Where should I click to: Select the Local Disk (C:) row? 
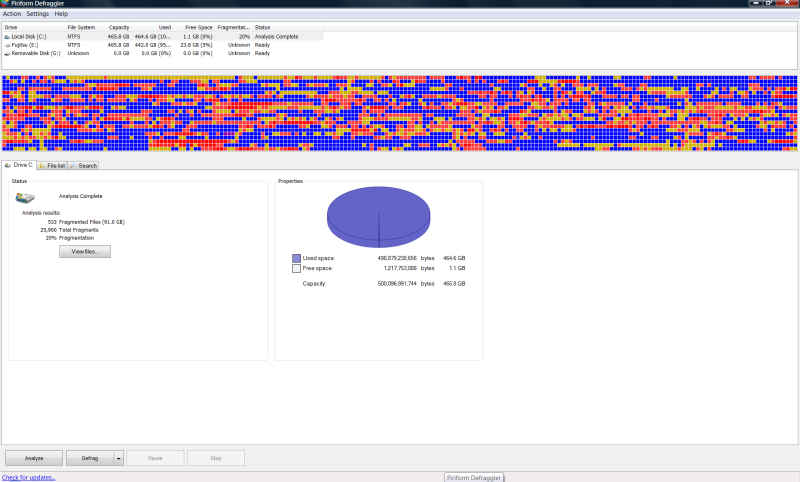pyautogui.click(x=163, y=37)
